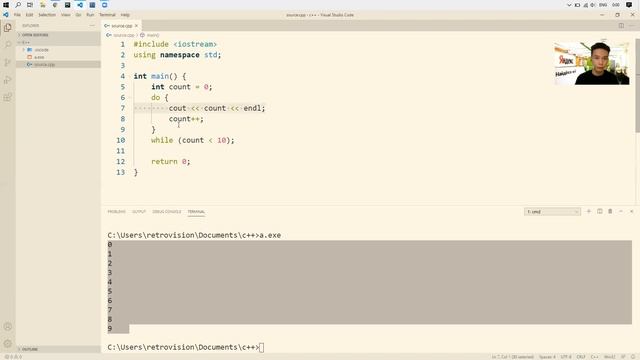
Task: Expand the .vscode folder in Explorer
Action: tap(58, 50)
